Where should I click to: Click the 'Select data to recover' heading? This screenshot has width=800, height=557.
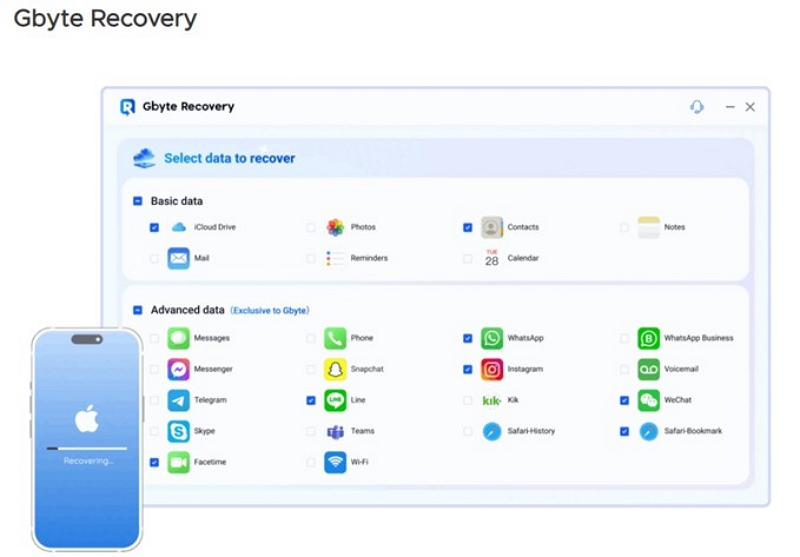pyautogui.click(x=230, y=158)
